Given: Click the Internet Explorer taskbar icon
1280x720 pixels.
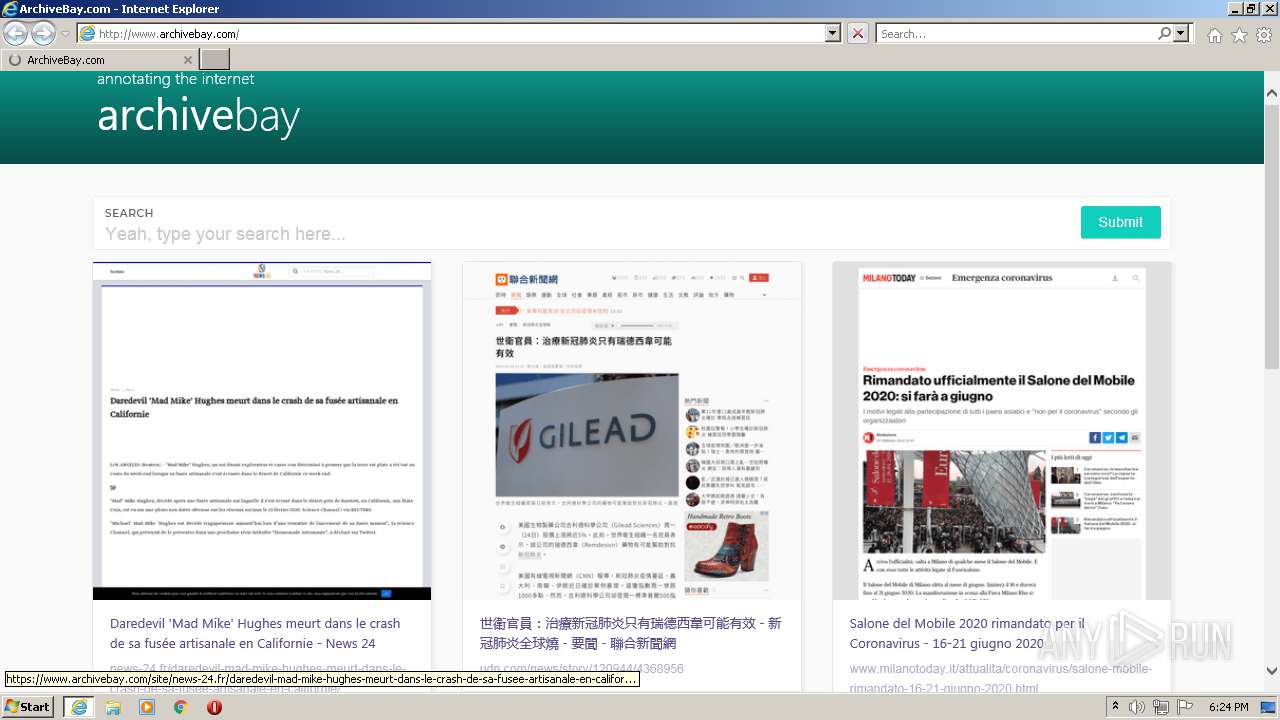Looking at the screenshot, I should (78, 707).
